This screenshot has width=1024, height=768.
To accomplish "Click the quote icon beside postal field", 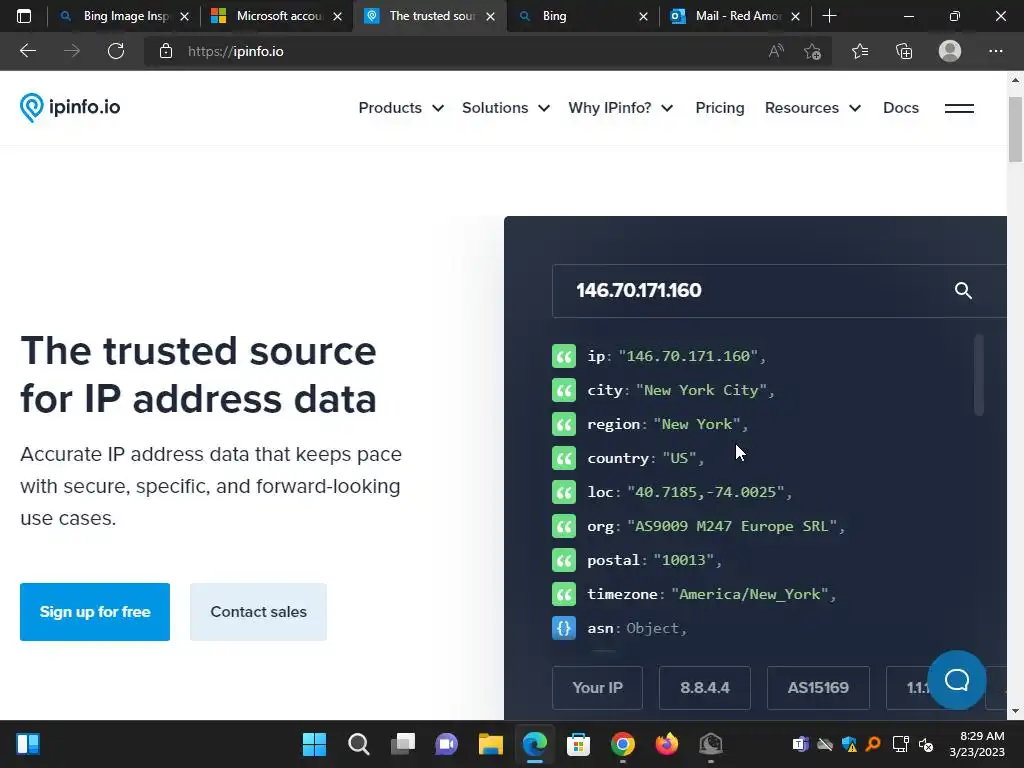I will [564, 560].
